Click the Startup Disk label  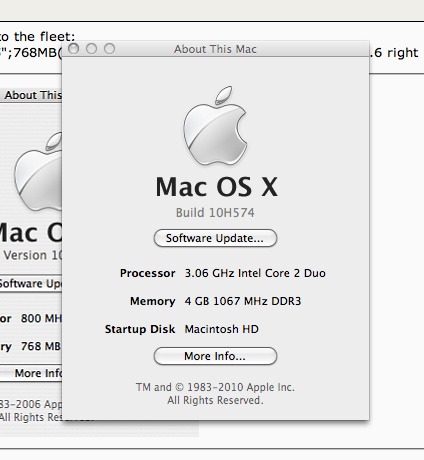point(140,329)
